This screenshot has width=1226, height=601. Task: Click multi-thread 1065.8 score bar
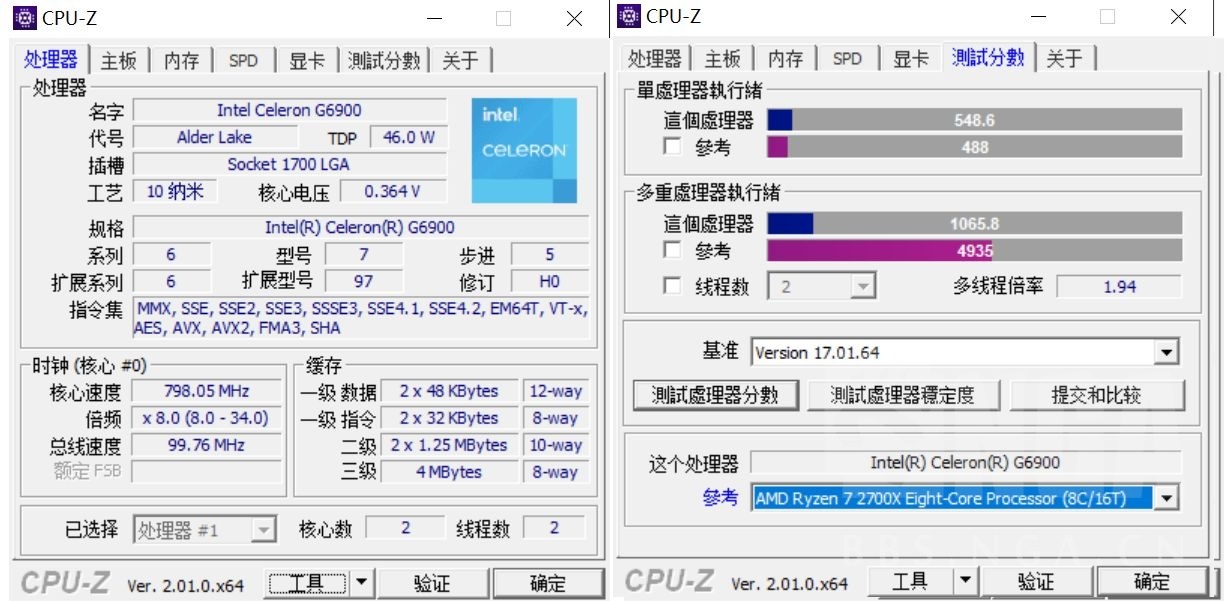pos(975,223)
